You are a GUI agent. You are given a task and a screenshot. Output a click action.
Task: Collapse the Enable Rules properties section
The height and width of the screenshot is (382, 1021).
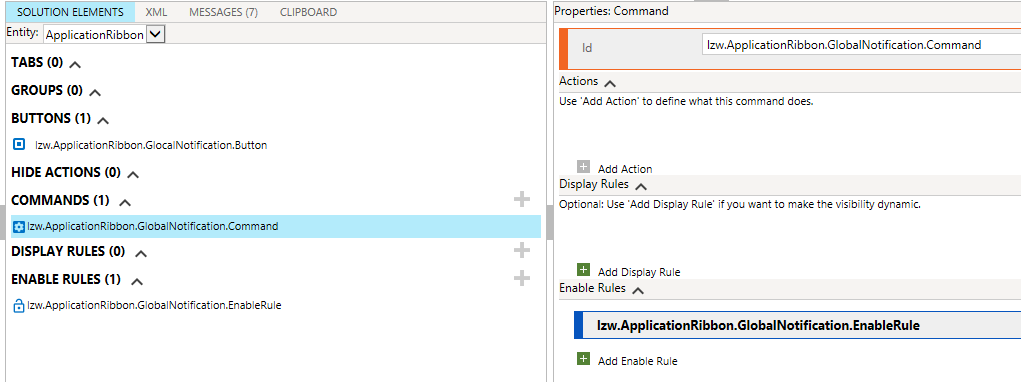(x=638, y=290)
